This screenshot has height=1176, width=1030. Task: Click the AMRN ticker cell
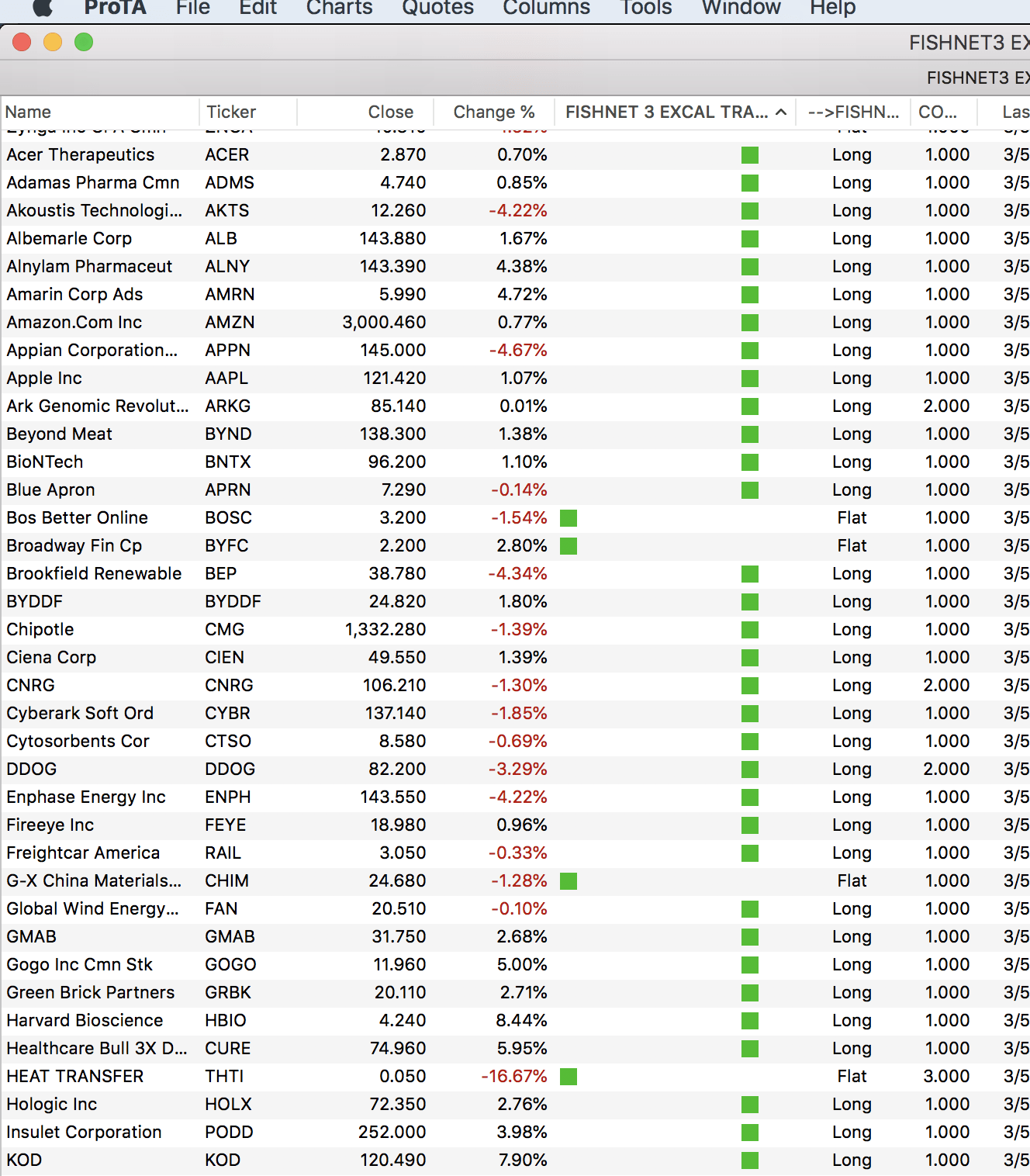coord(230,294)
